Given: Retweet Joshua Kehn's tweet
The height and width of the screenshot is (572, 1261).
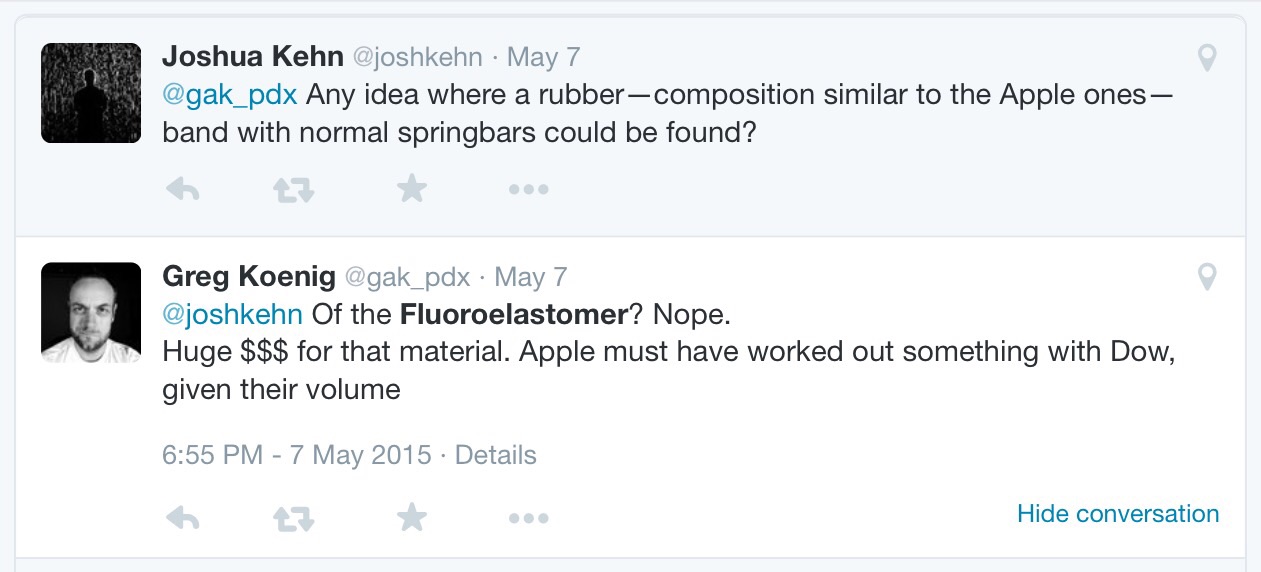Looking at the screenshot, I should pyautogui.click(x=294, y=188).
